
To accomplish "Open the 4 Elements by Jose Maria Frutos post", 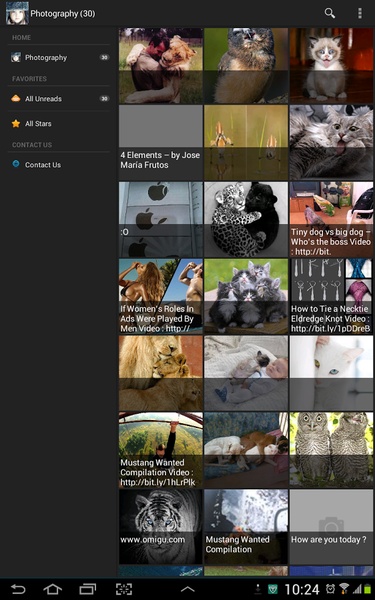I will tap(161, 142).
